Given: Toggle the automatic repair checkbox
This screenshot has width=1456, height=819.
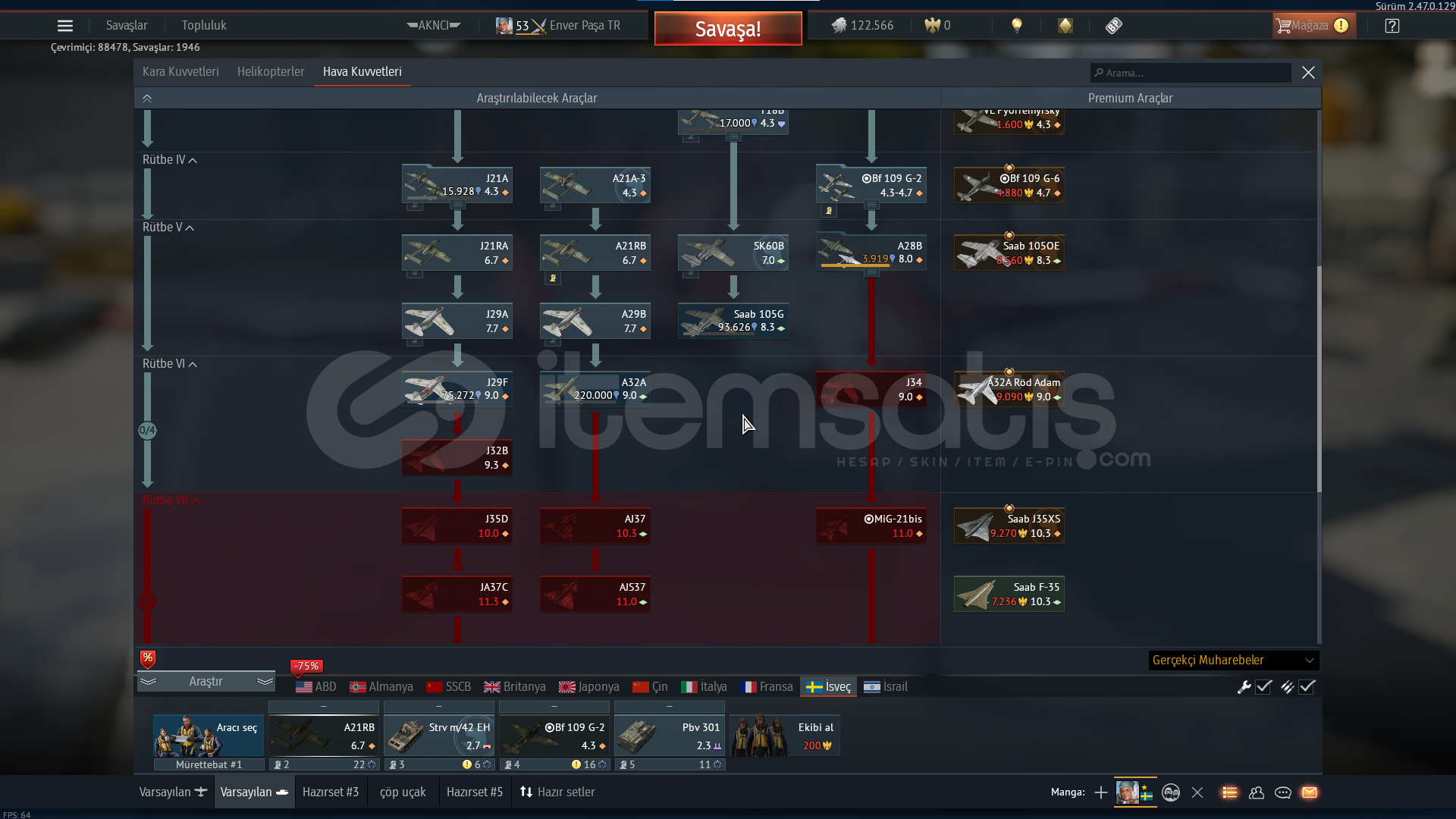Looking at the screenshot, I should (1263, 687).
